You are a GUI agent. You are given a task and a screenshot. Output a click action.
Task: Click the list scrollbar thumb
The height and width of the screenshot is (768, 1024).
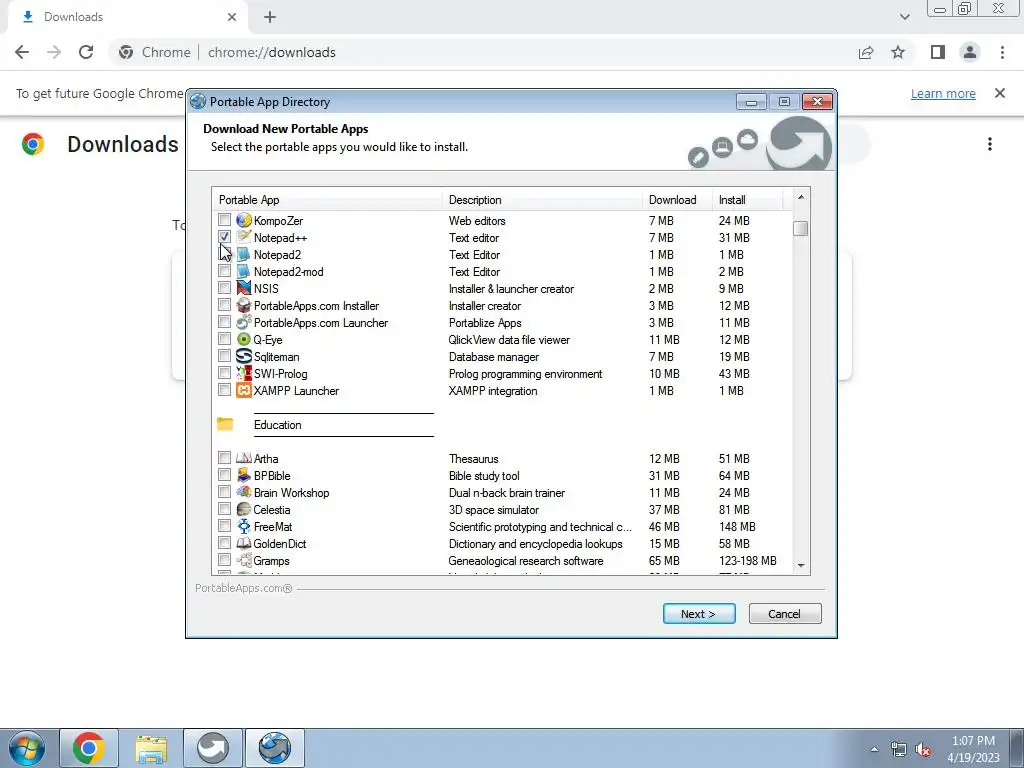point(801,229)
